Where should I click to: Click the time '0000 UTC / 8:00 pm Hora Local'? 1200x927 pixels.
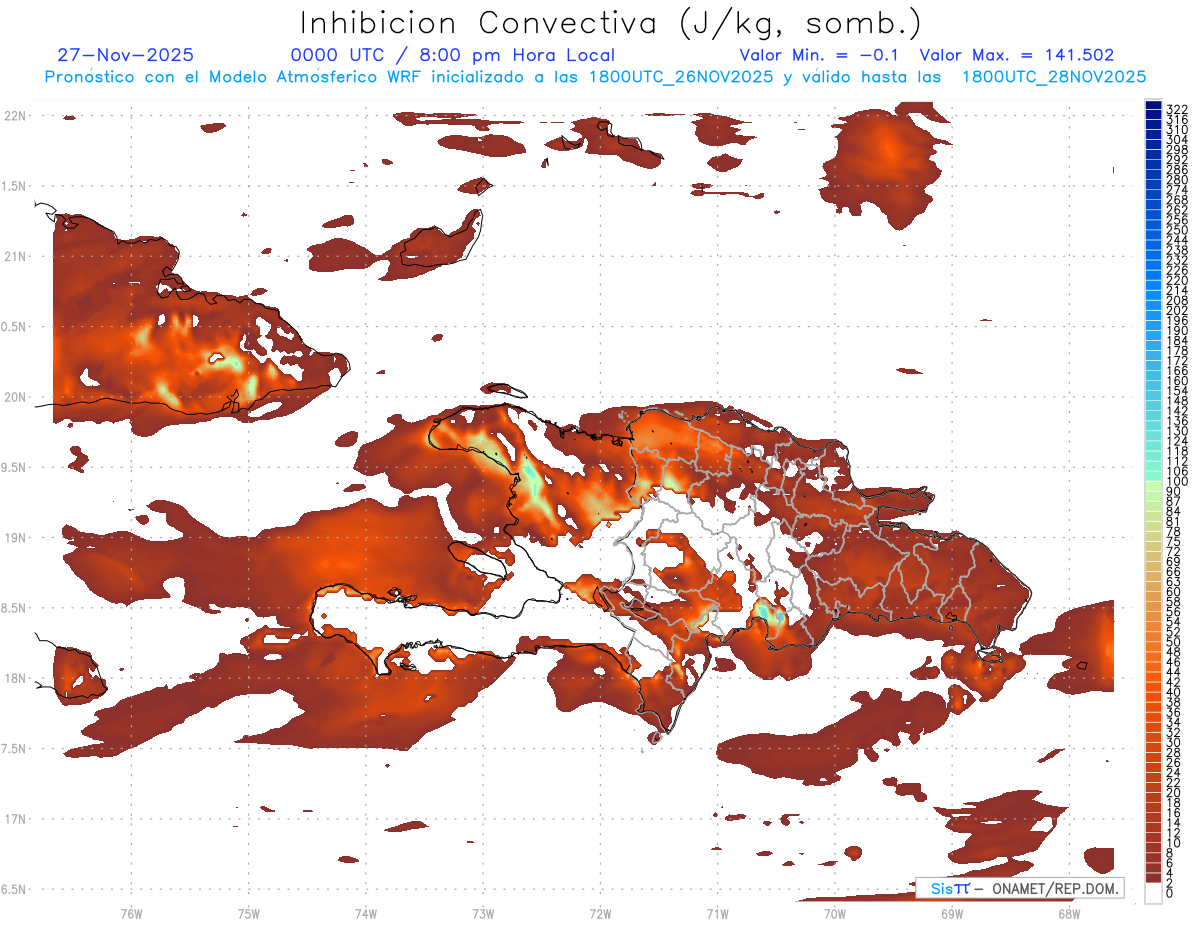coord(453,55)
